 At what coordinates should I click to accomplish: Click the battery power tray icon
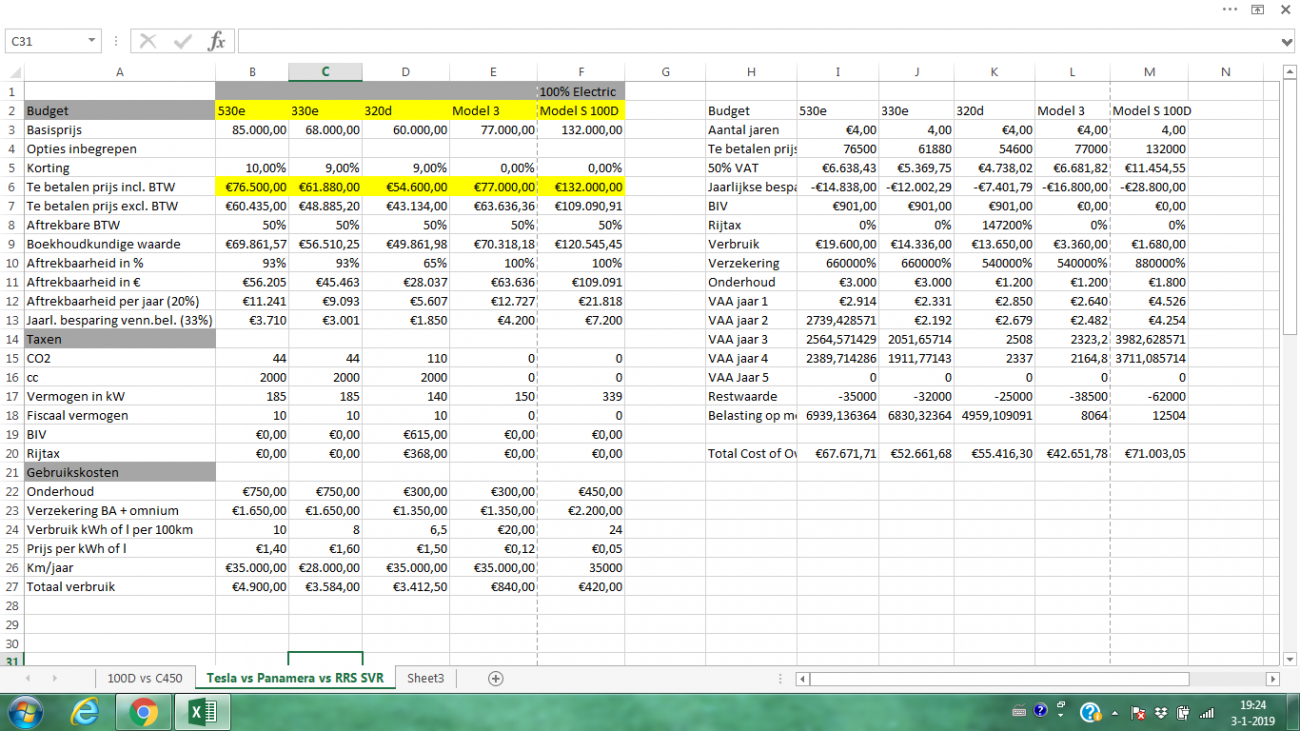pyautogui.click(x=1183, y=713)
